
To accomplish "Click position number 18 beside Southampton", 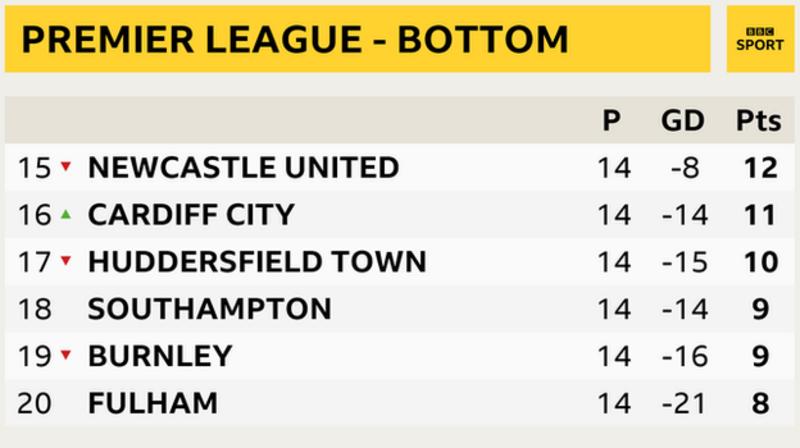I will point(34,309).
